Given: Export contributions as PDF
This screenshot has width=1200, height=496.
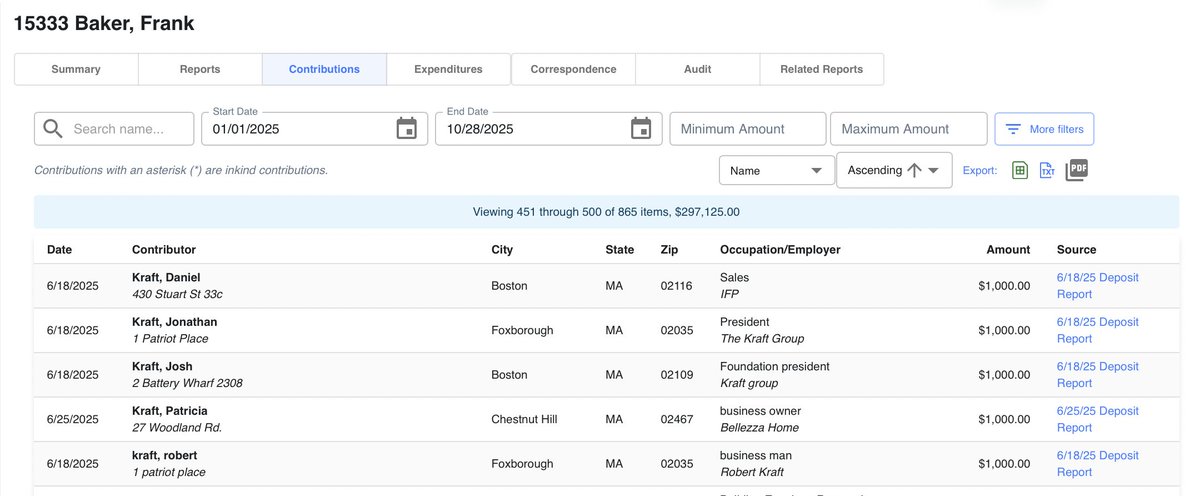Looking at the screenshot, I should 1077,169.
